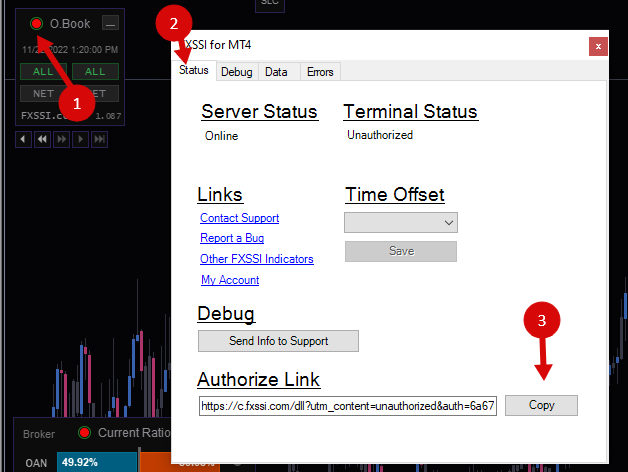Image resolution: width=628 pixels, height=472 pixels.
Task: Click the Online server status text
Action: click(221, 136)
